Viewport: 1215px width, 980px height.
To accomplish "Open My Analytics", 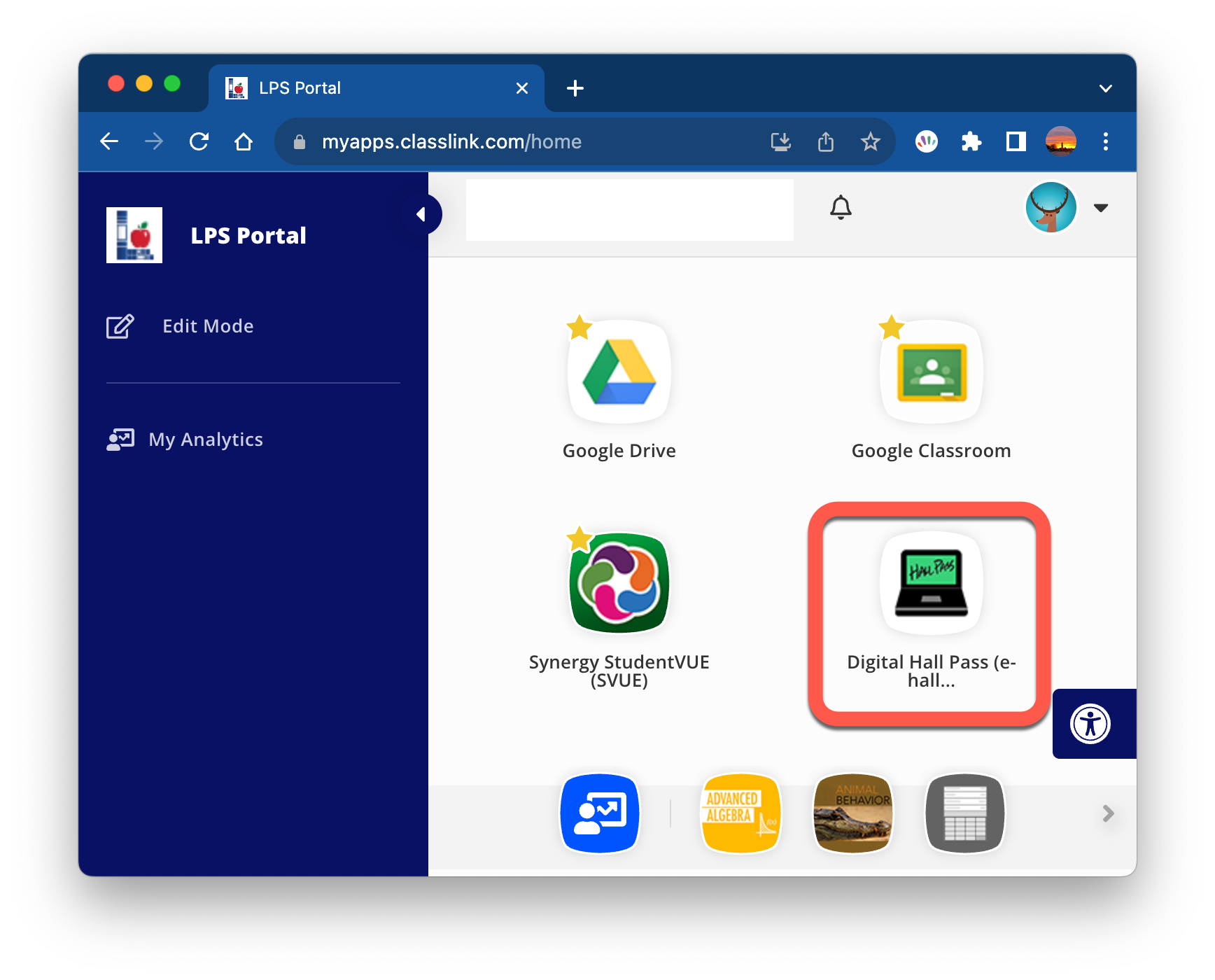I will point(205,440).
